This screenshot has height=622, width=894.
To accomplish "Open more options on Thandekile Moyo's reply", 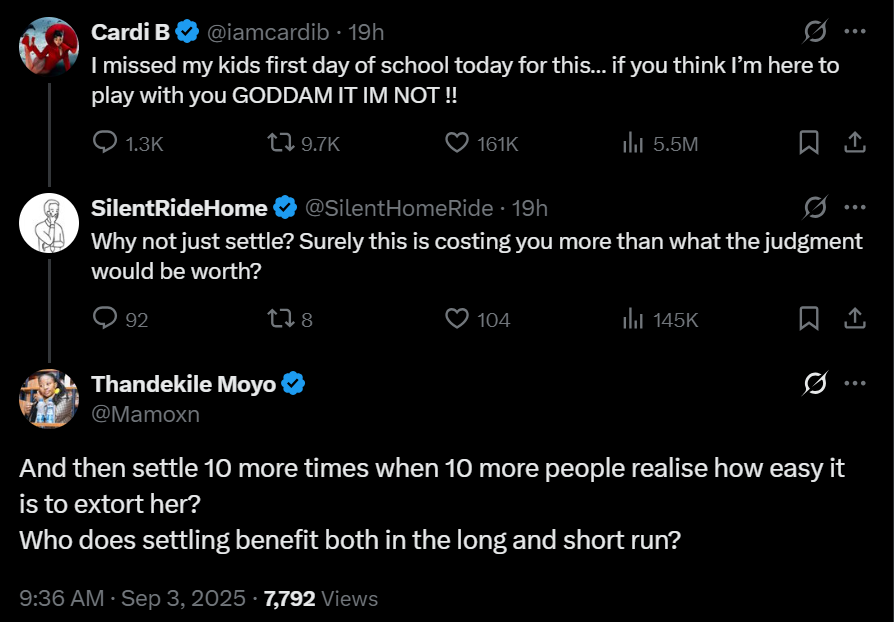I will (855, 381).
